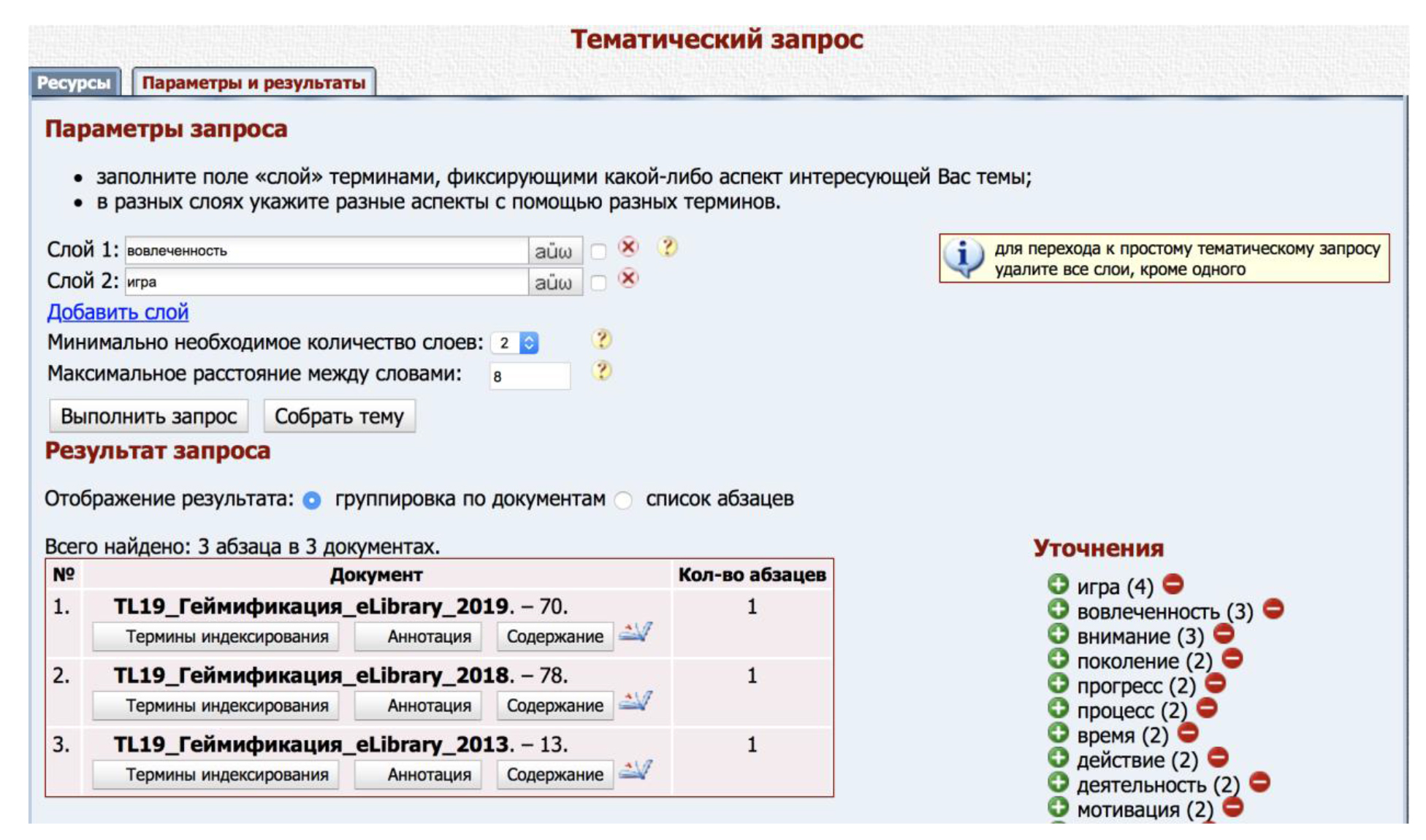
Task: Click green plus next to внимание
Action: pos(1058,633)
